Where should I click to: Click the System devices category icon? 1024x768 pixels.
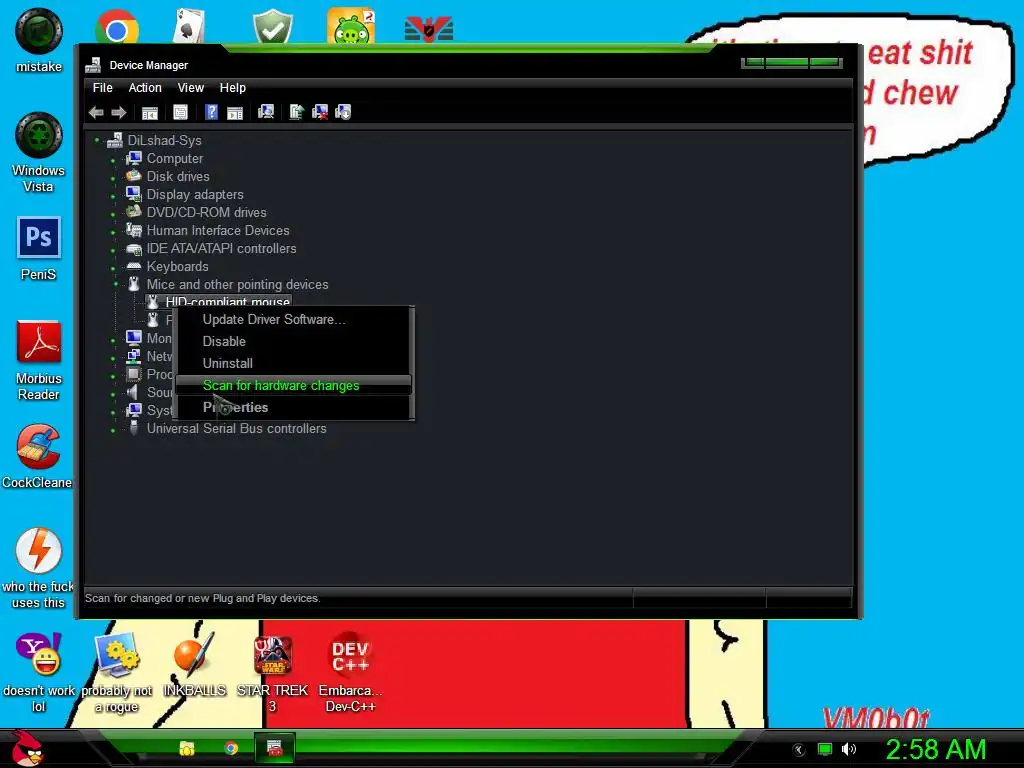point(134,409)
